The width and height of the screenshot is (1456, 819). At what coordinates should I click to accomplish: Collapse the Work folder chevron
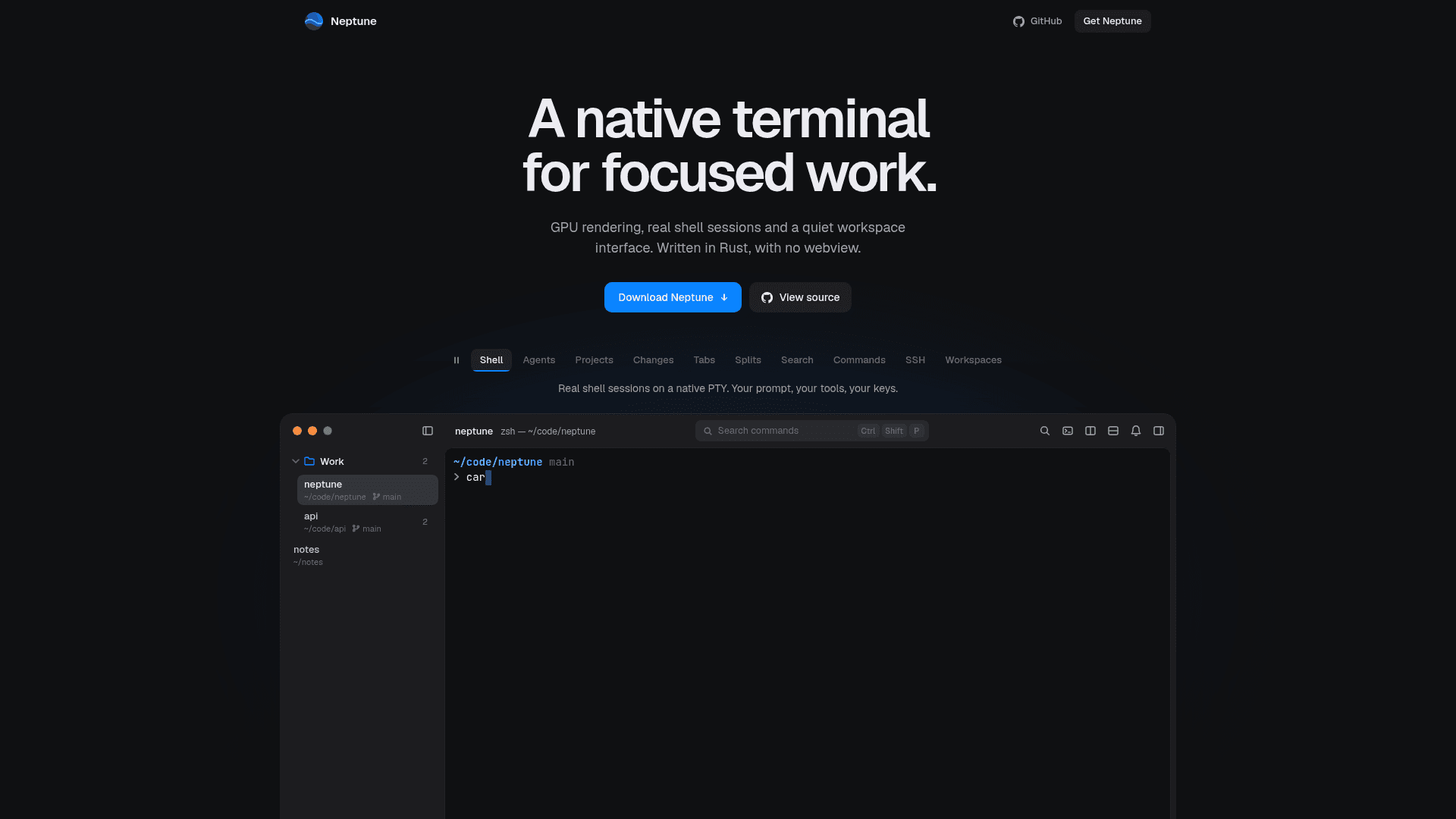pos(296,461)
